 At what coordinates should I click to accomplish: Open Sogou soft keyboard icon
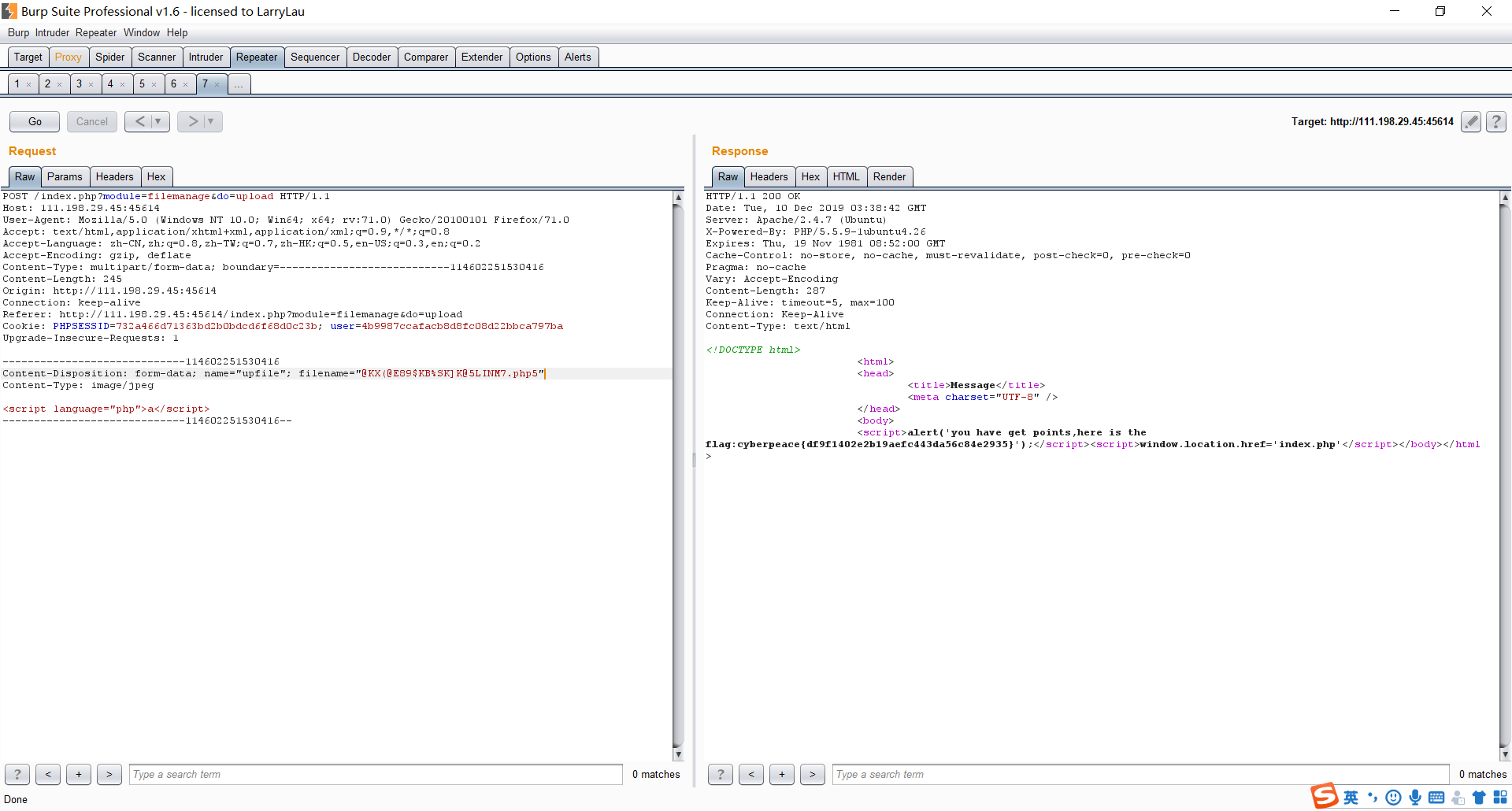pos(1436,798)
